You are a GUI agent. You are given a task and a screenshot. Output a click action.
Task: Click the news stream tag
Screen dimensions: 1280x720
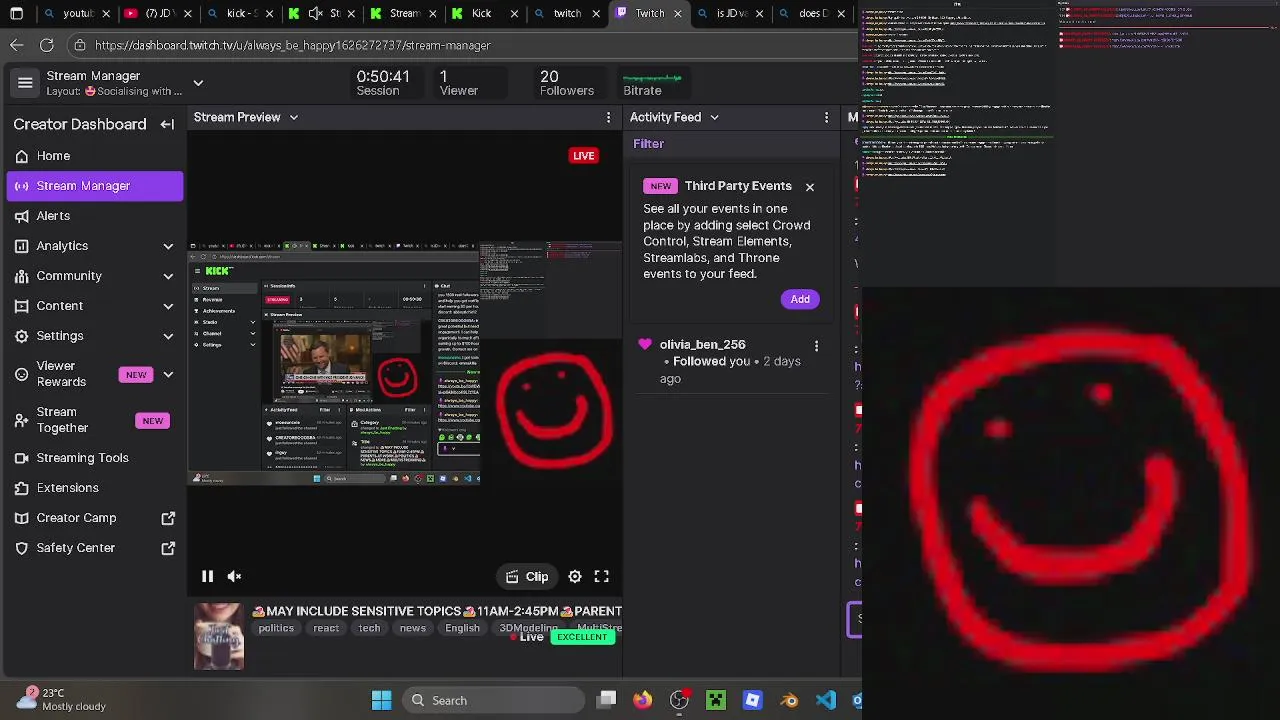click(x=412, y=628)
